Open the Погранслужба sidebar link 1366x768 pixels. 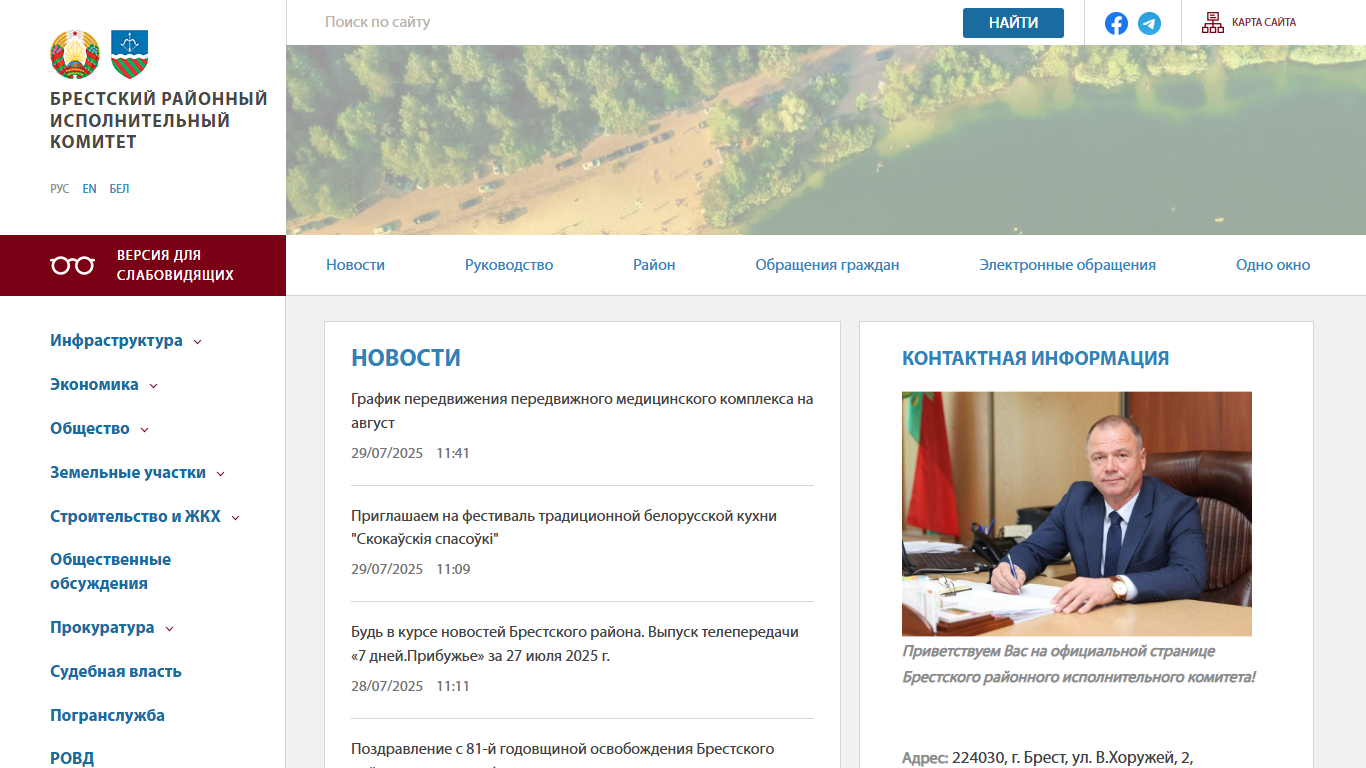(x=107, y=716)
